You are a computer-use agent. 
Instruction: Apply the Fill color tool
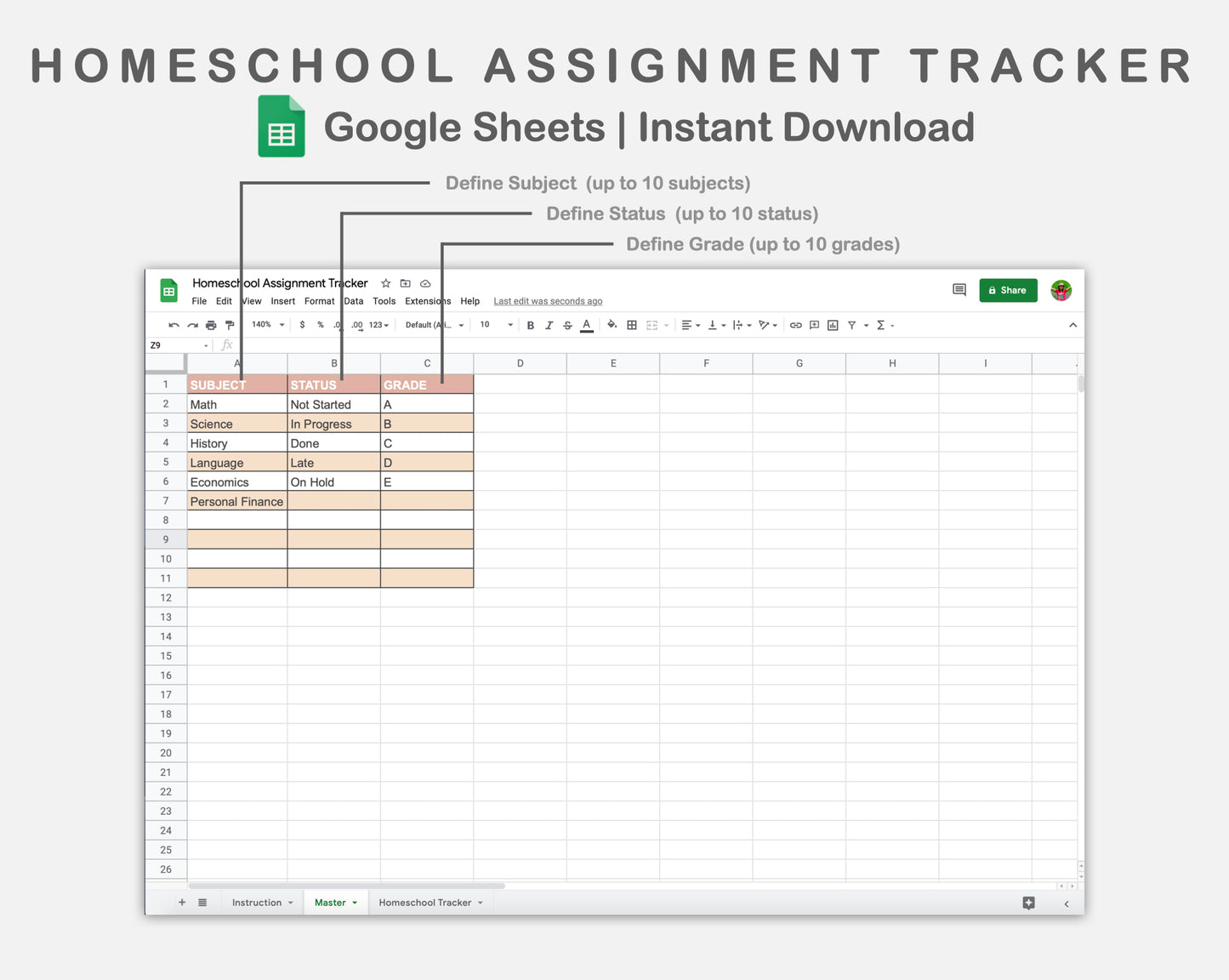click(x=612, y=325)
